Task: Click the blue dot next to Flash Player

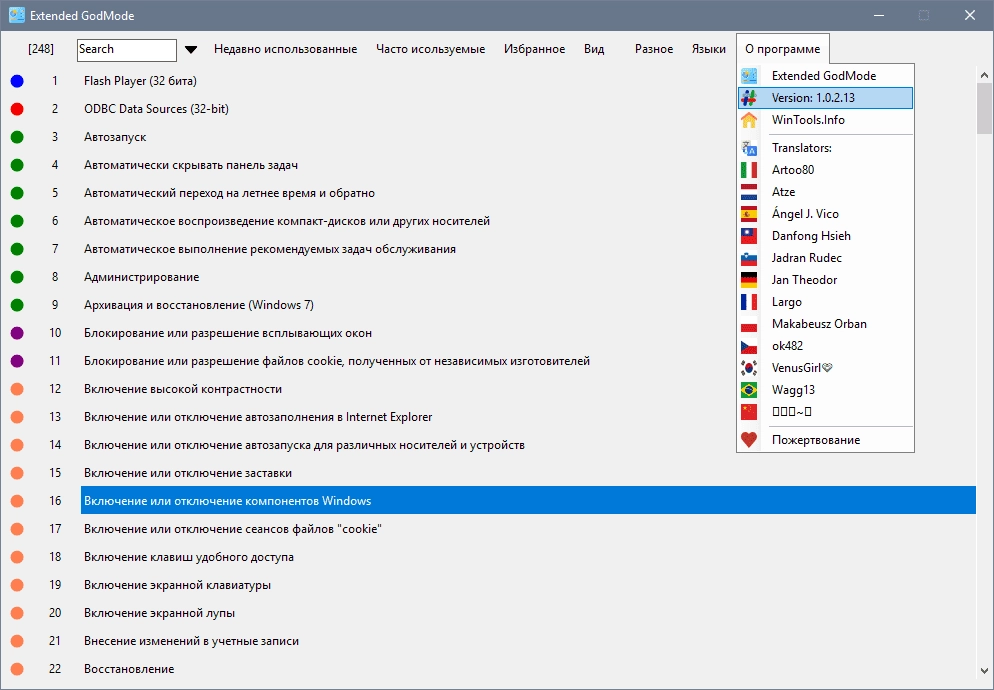Action: [17, 81]
